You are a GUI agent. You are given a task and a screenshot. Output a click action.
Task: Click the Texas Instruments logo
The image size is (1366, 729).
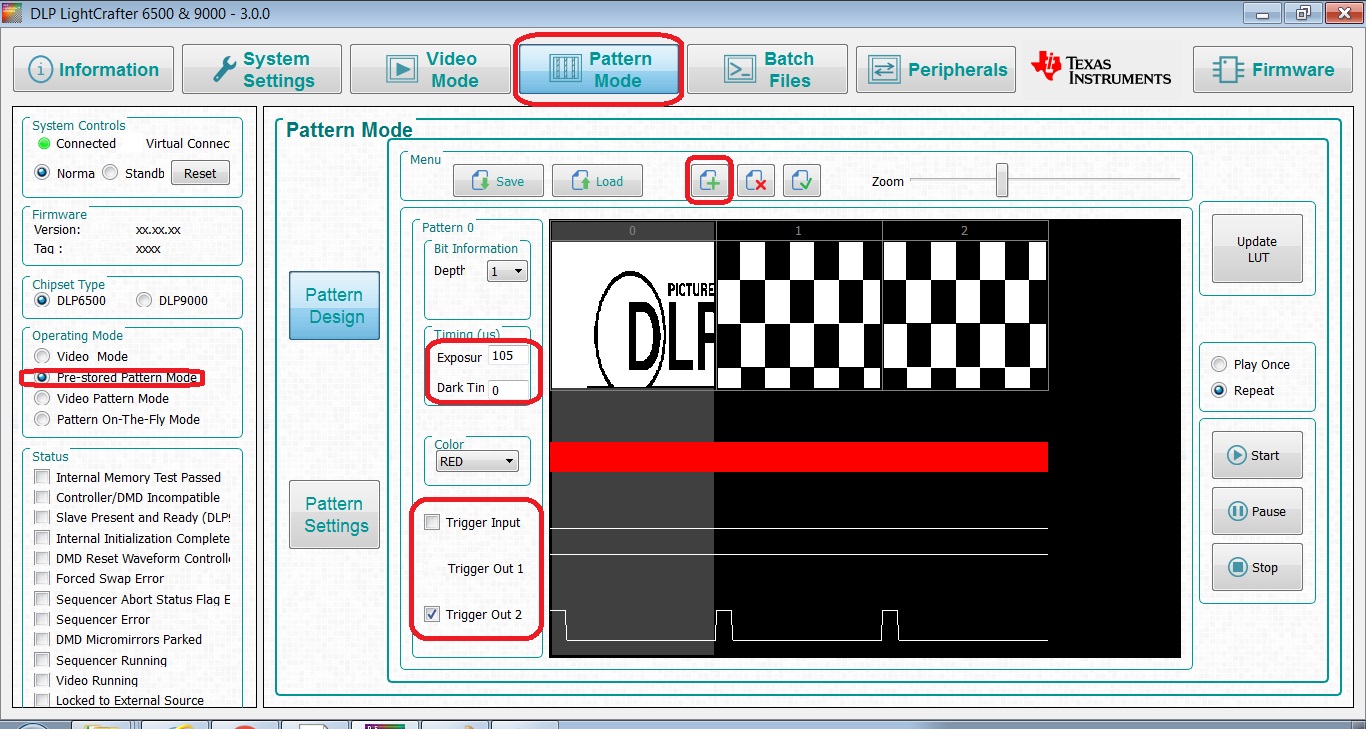(x=1102, y=70)
